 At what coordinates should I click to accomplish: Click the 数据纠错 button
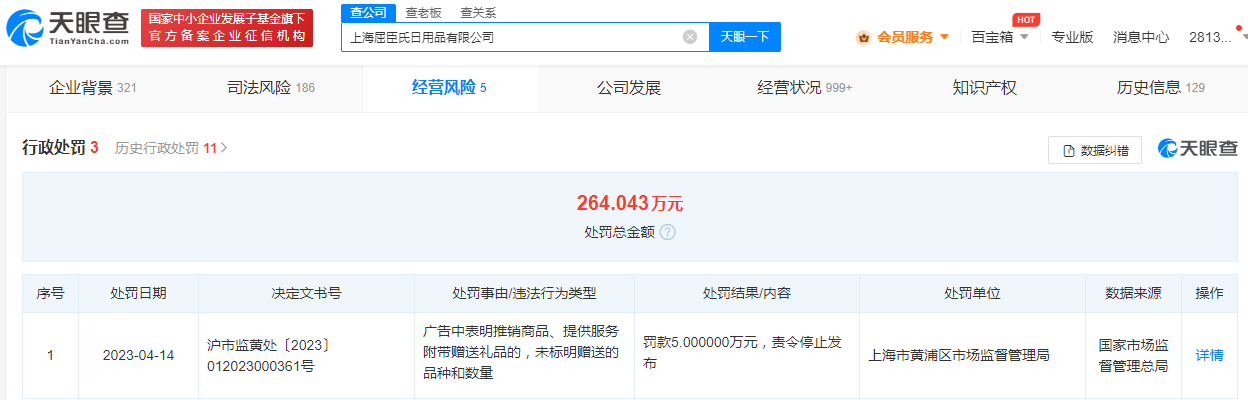(1095, 150)
